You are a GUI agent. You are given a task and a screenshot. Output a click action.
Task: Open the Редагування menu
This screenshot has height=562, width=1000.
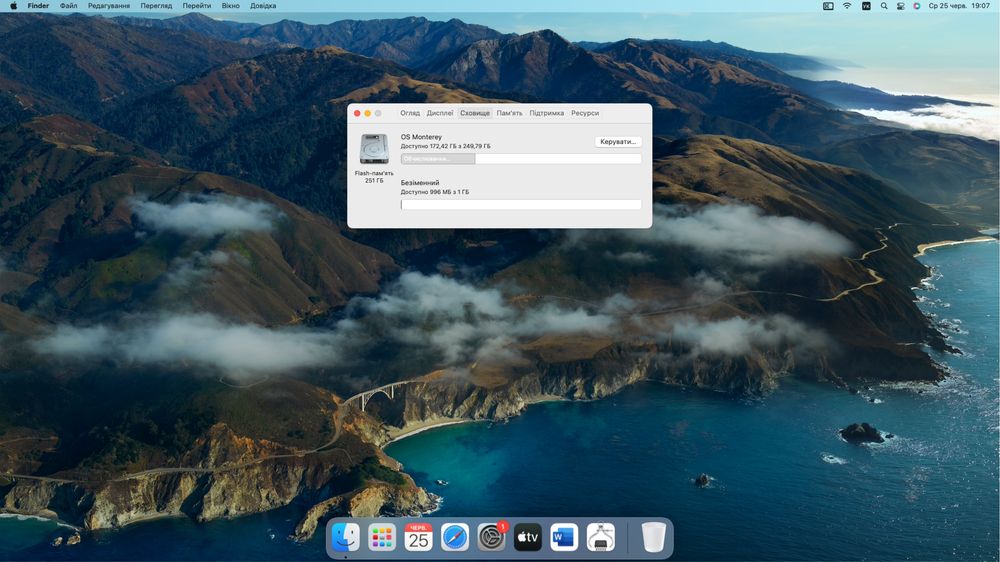pyautogui.click(x=108, y=6)
